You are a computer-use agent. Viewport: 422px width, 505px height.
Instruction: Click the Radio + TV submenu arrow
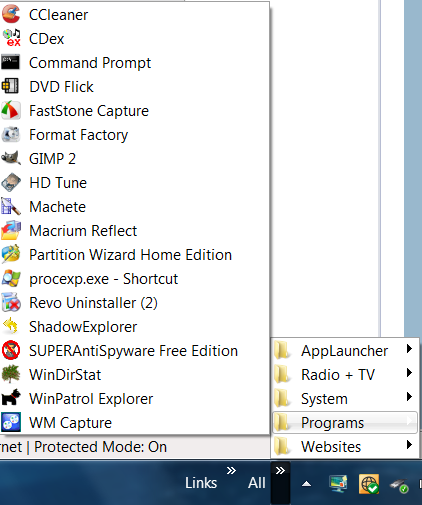409,373
